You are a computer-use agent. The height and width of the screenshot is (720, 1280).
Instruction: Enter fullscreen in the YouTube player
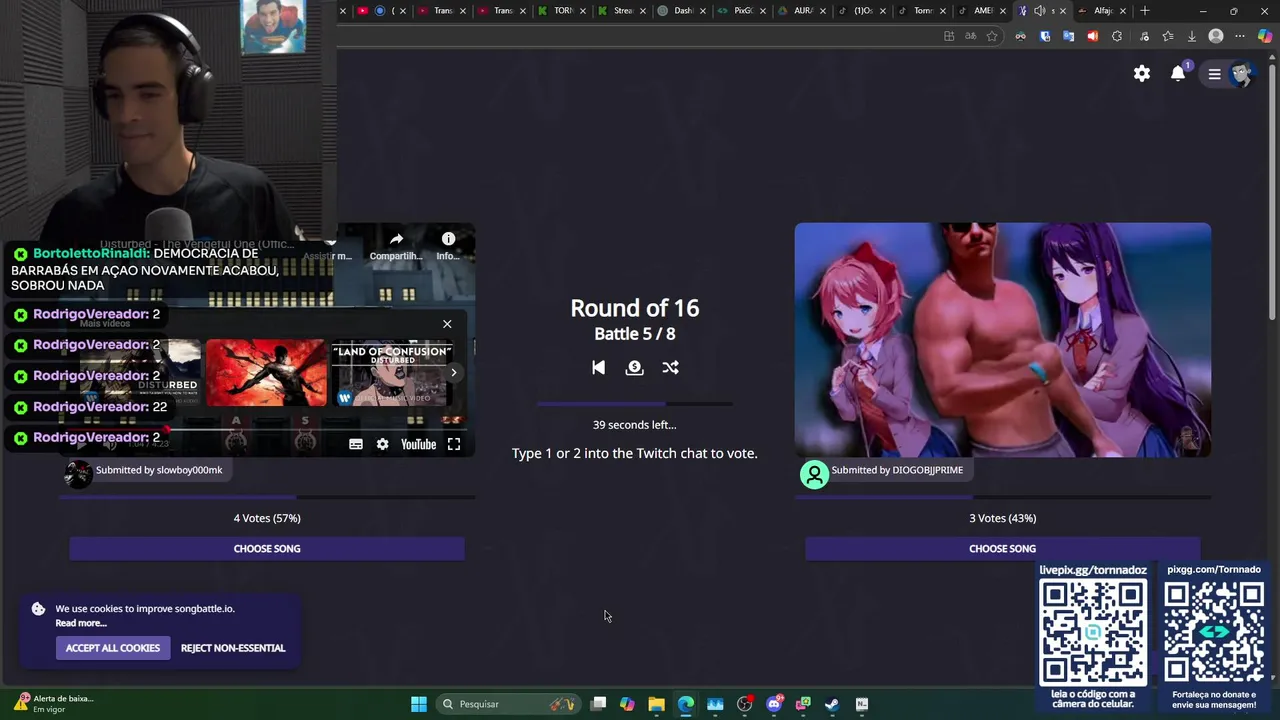pyautogui.click(x=454, y=444)
